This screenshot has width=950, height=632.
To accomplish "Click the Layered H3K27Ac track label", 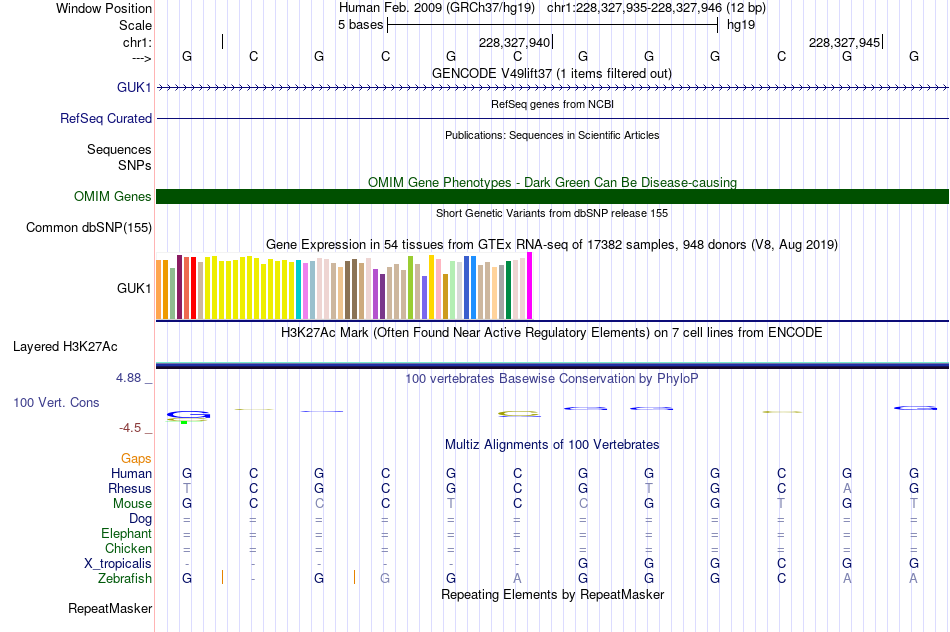I will (65, 347).
